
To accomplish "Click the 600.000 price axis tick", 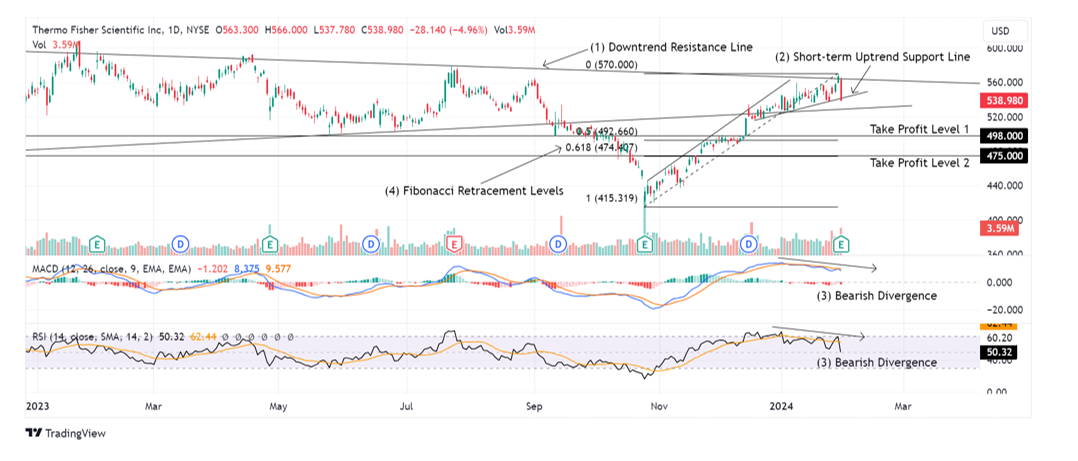I will pos(1006,49).
